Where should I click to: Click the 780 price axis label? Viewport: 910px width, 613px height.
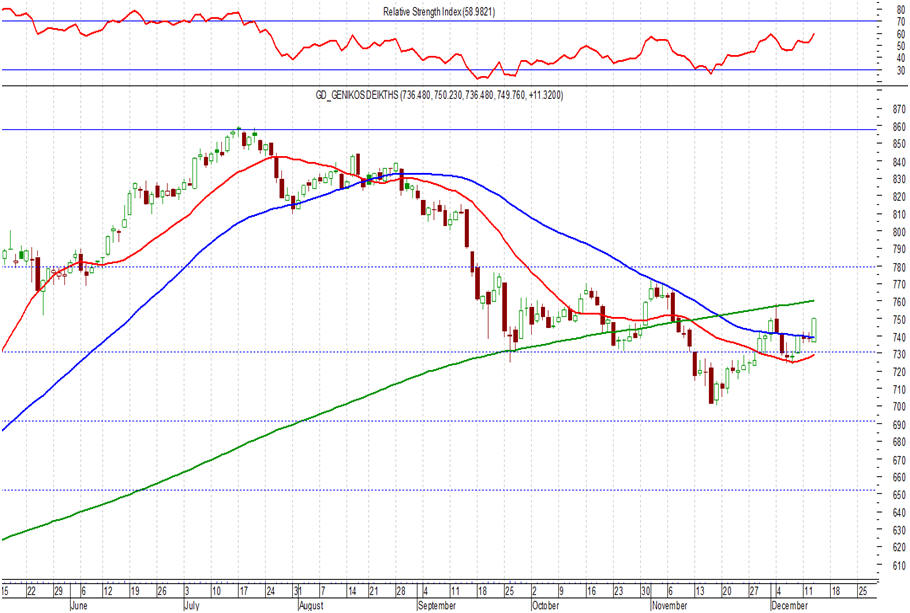pyautogui.click(x=899, y=267)
